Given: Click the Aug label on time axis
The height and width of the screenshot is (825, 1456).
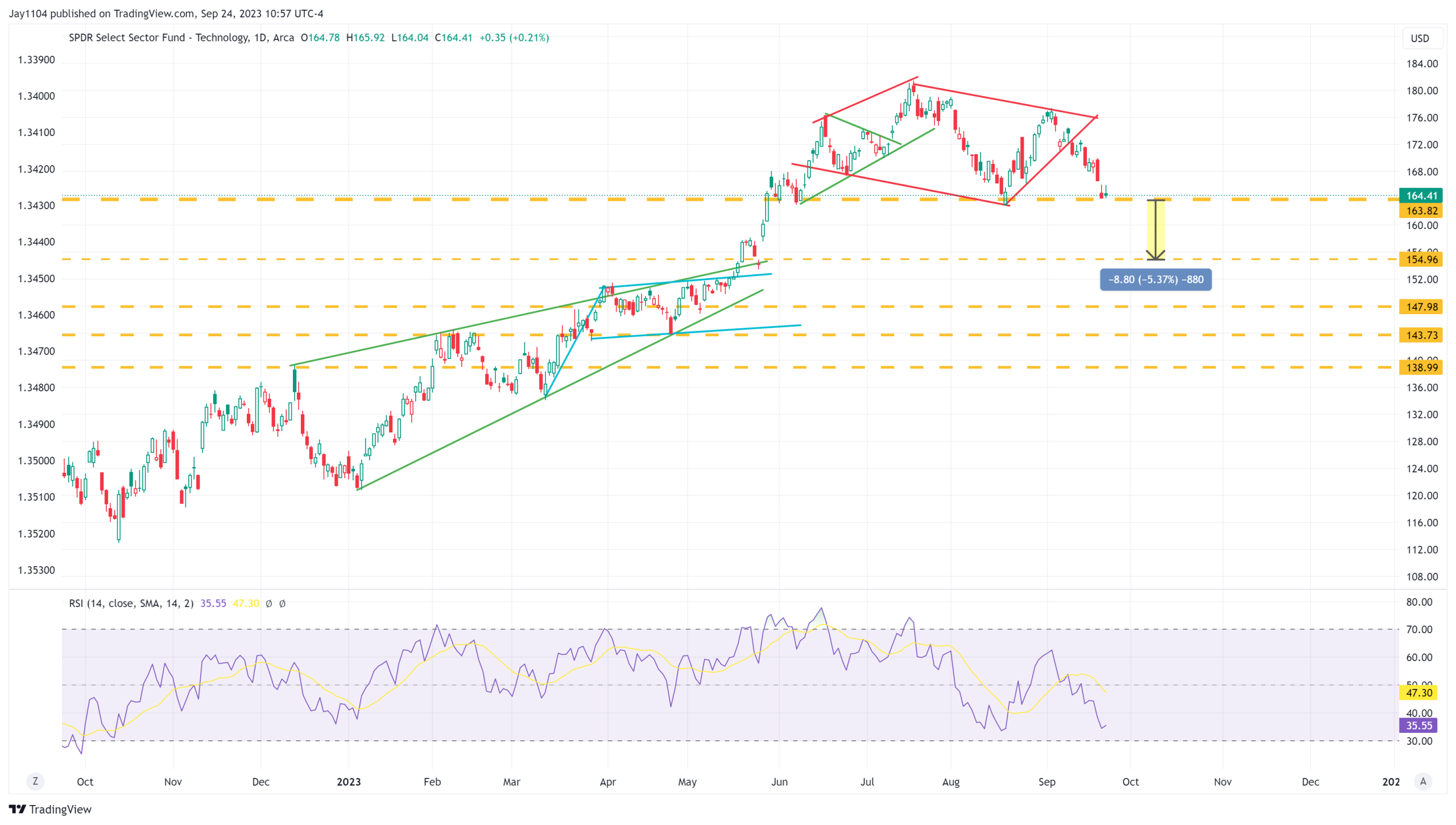Looking at the screenshot, I should 950,782.
